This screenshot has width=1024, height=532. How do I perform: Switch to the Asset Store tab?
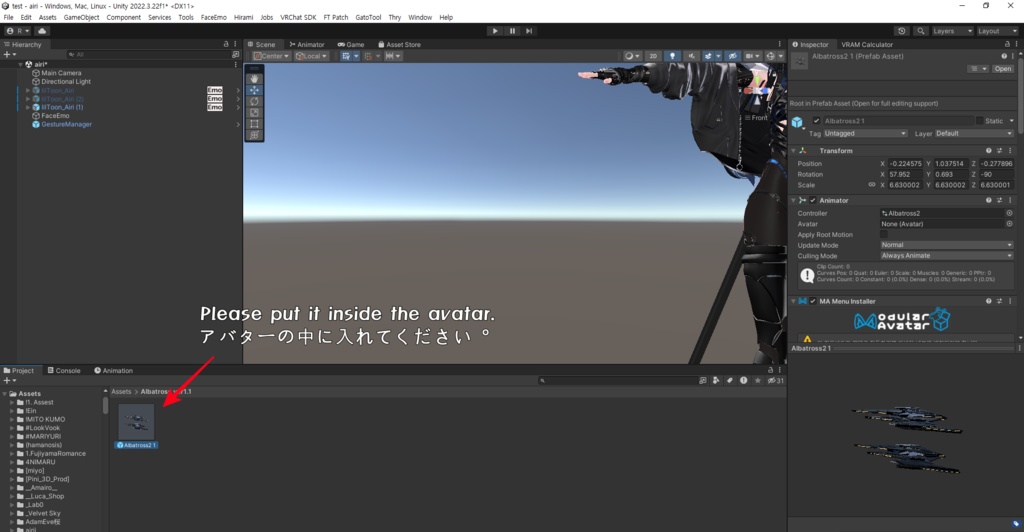[399, 44]
